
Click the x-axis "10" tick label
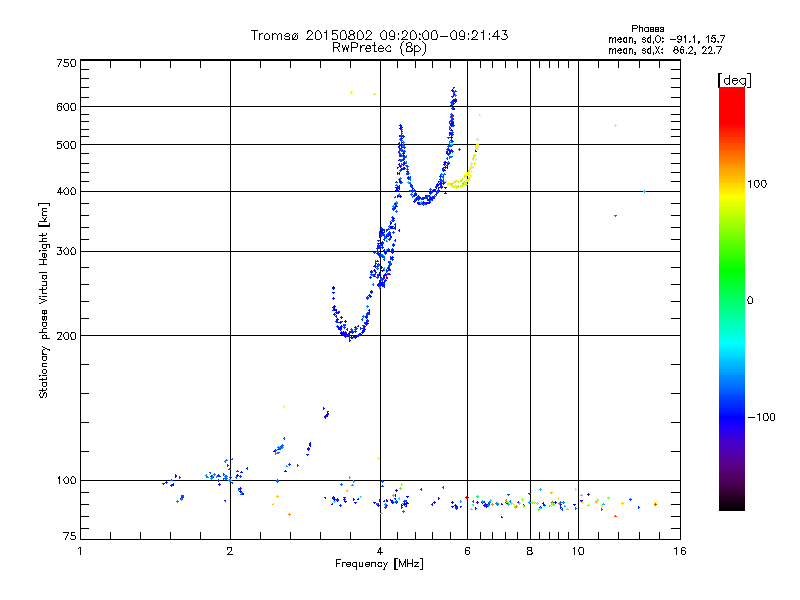point(578,551)
